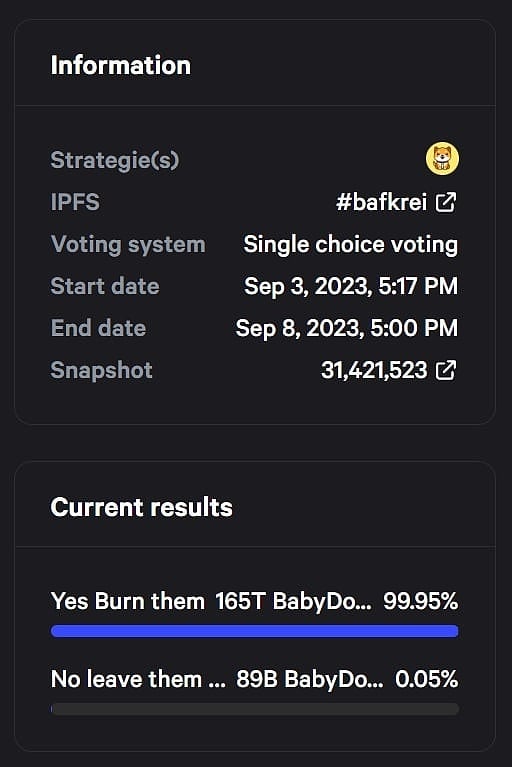Click the Voting system label

tap(128, 245)
